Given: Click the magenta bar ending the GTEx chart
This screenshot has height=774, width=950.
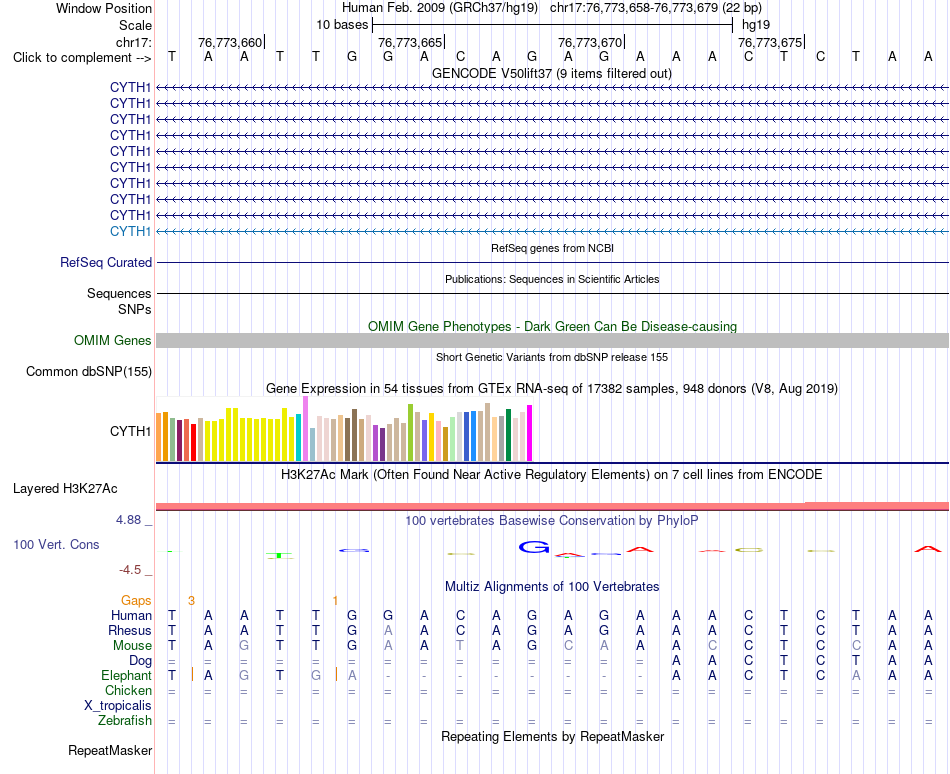Looking at the screenshot, I should point(530,433).
